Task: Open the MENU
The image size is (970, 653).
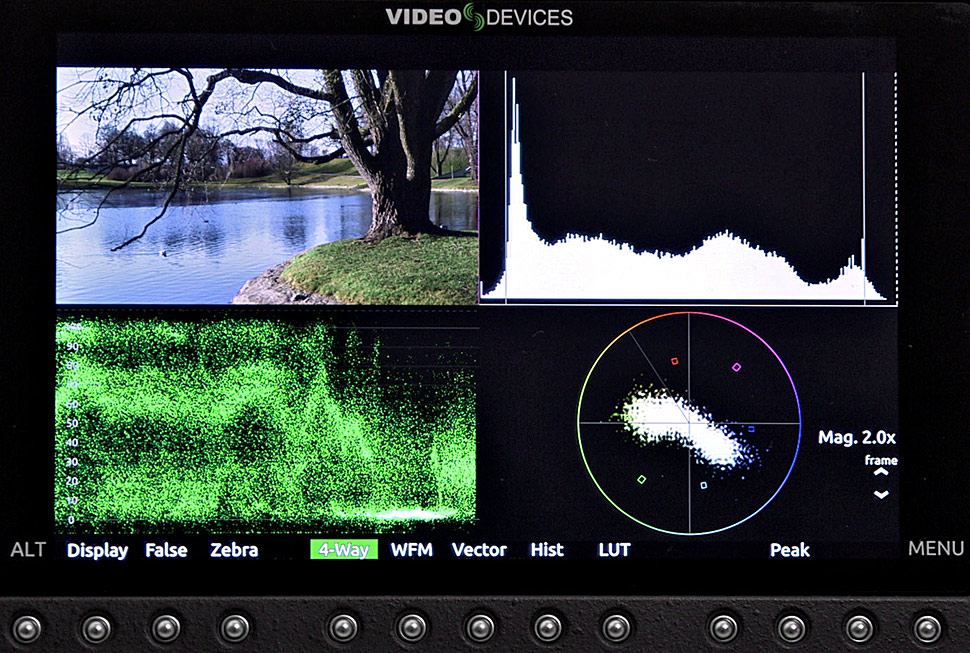Action: coord(935,548)
